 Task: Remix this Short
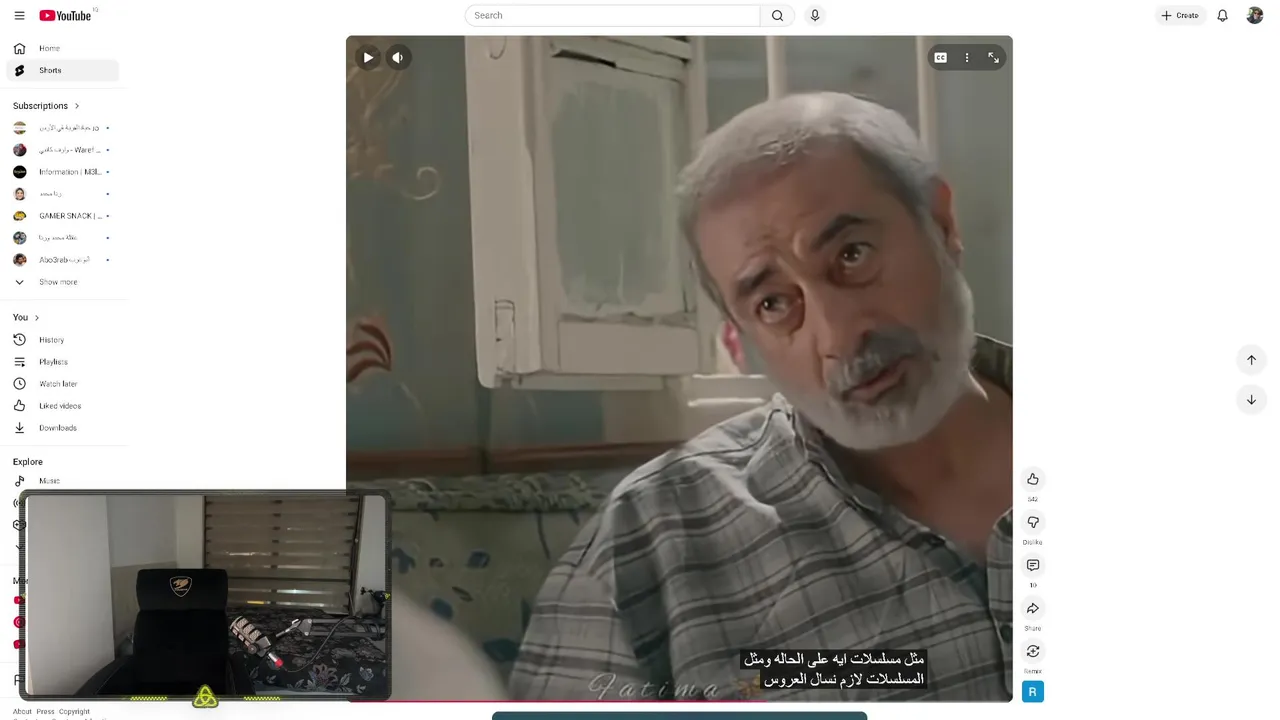click(x=1033, y=651)
